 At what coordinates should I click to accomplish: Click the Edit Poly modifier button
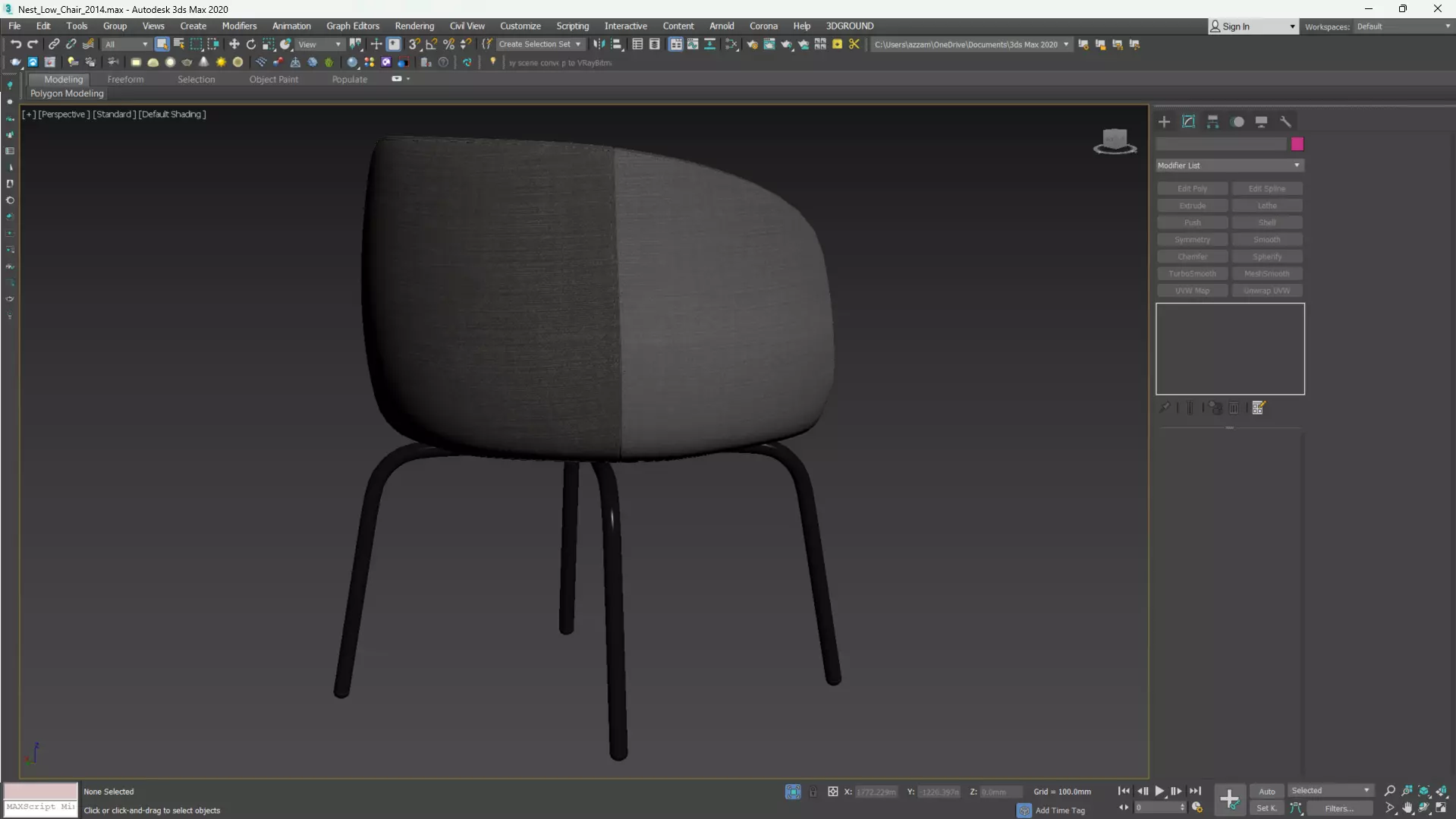[1192, 188]
